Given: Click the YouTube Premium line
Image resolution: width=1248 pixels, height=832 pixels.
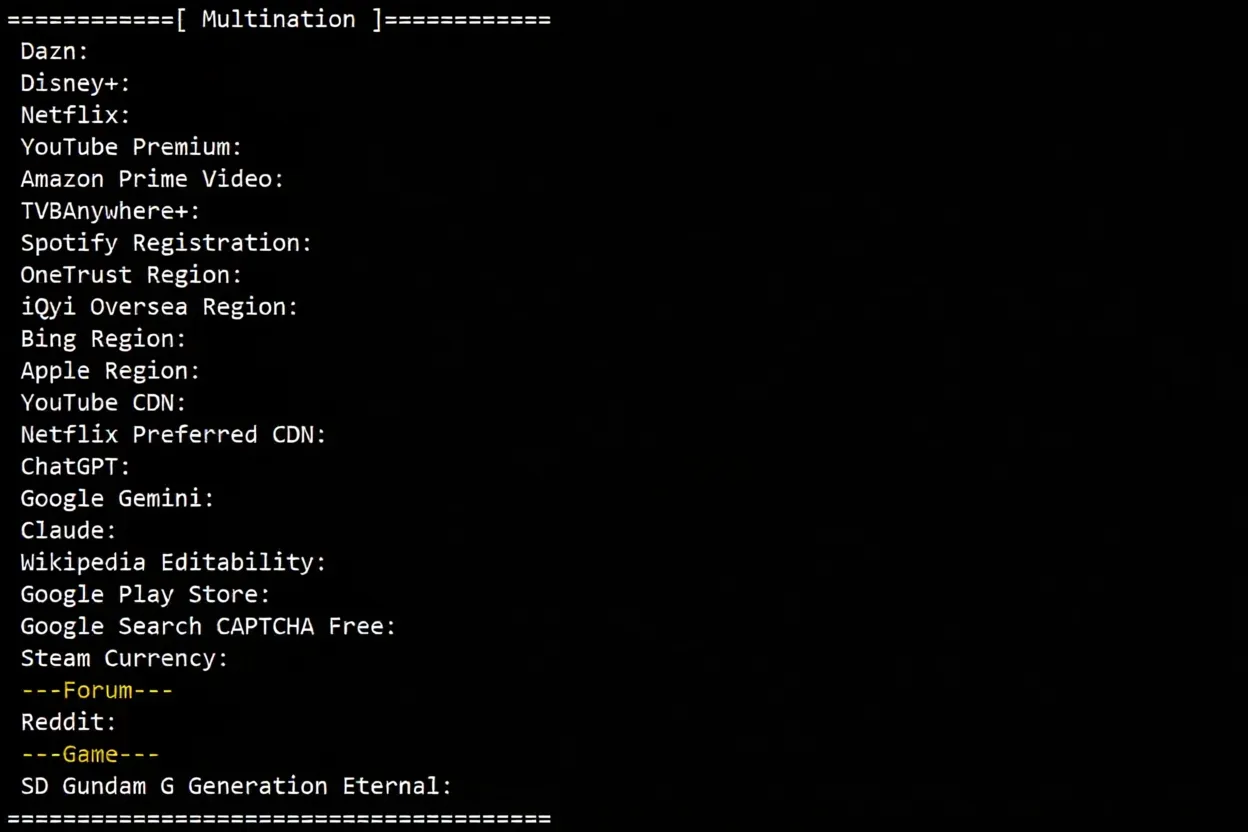Looking at the screenshot, I should (132, 147).
